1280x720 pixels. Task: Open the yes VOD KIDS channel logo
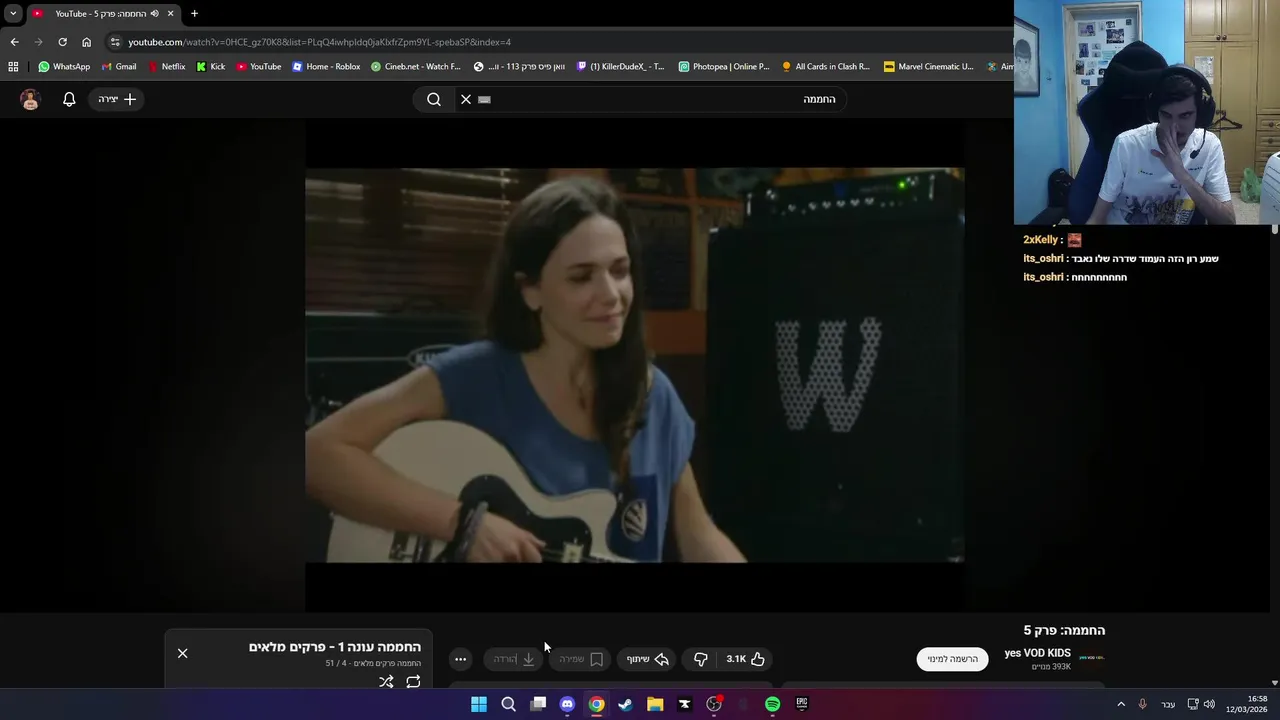[1092, 658]
